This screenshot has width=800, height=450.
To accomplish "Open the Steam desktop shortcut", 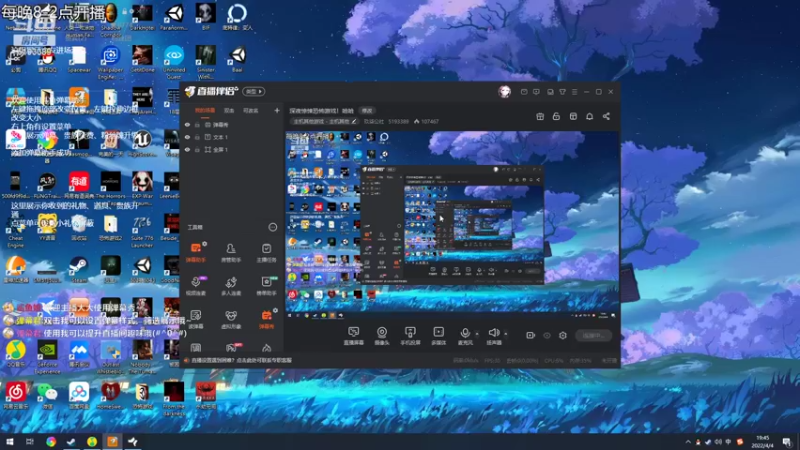I will point(79,270).
